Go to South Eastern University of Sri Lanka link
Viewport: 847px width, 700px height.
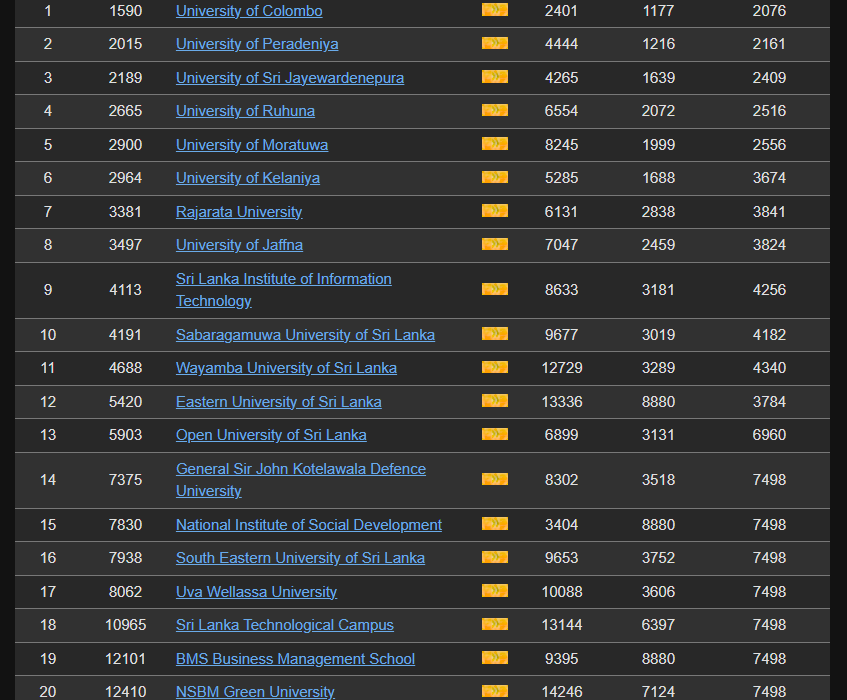(300, 558)
